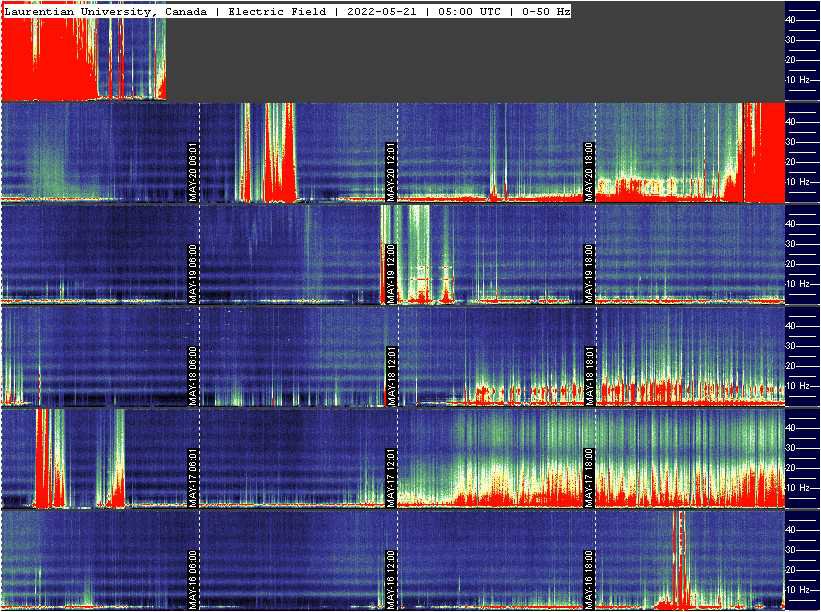
Task: Click the MAY-18 06:00 time marker
Action: [x=194, y=376]
